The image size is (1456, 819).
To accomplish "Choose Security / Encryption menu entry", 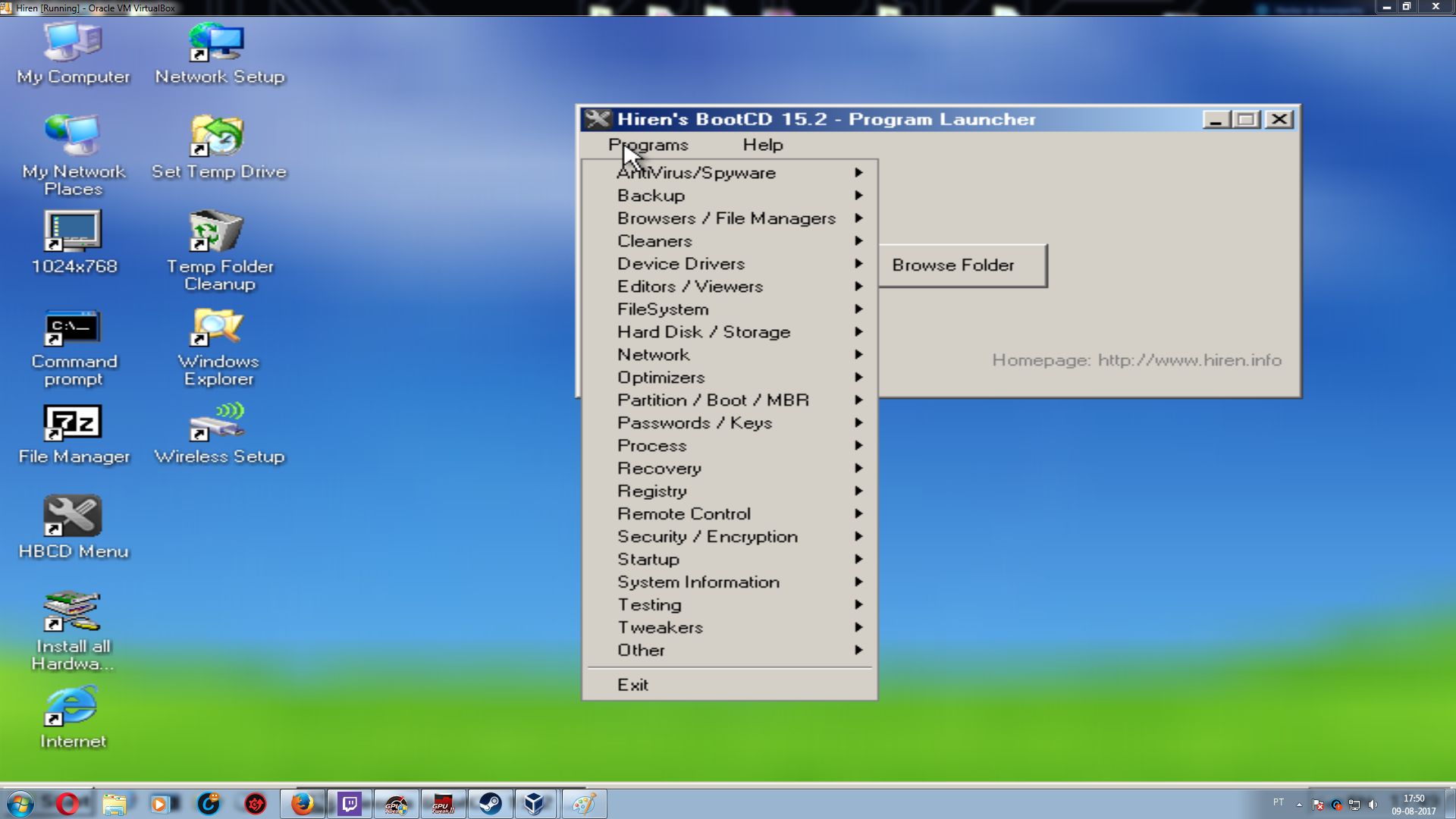I will [730, 537].
